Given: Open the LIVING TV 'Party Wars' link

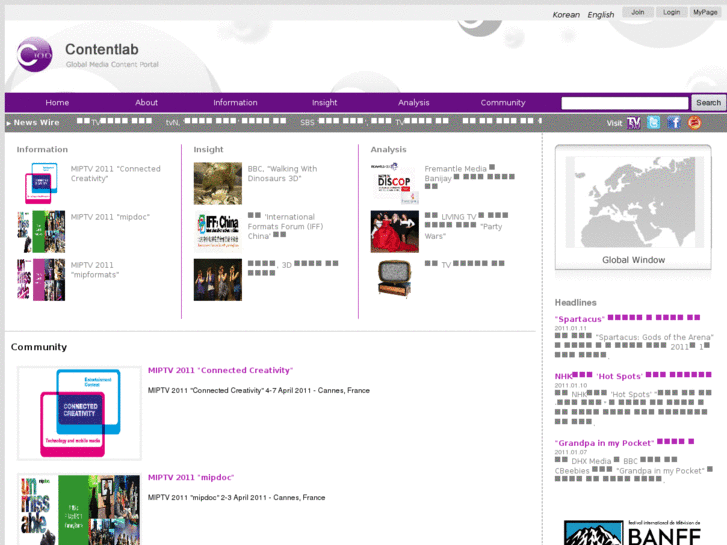Looking at the screenshot, I should pyautogui.click(x=466, y=226).
